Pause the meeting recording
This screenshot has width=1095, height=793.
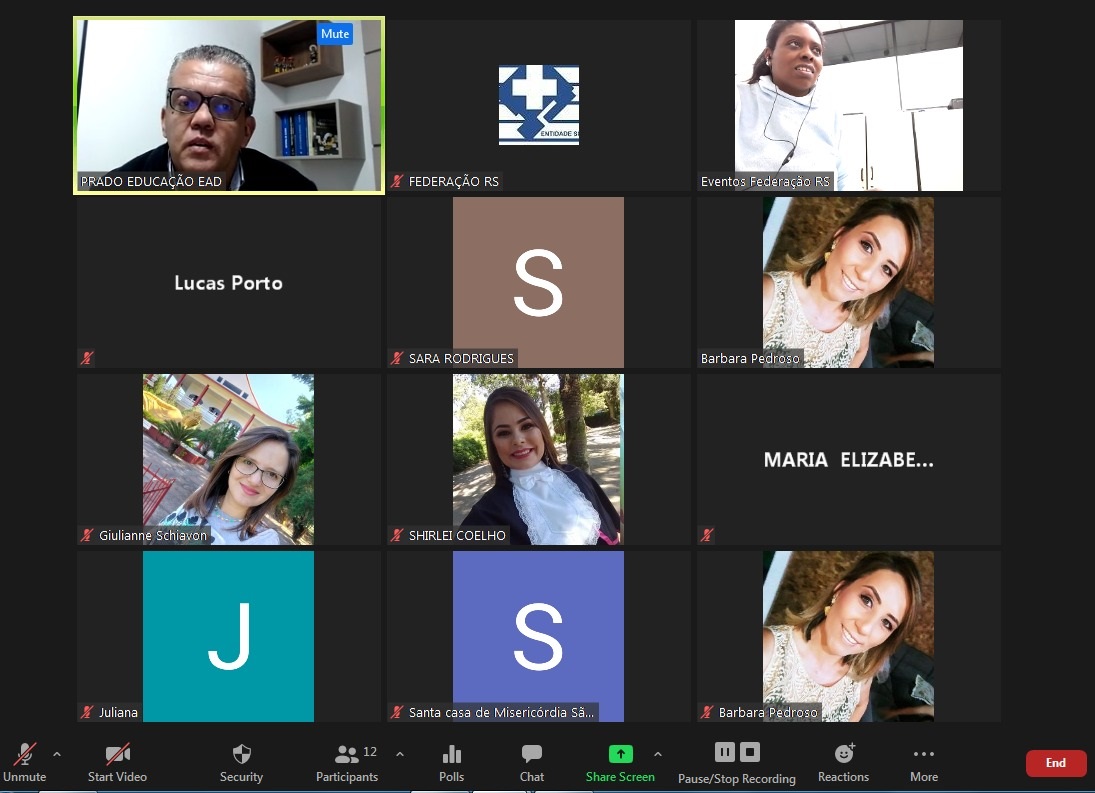point(724,751)
